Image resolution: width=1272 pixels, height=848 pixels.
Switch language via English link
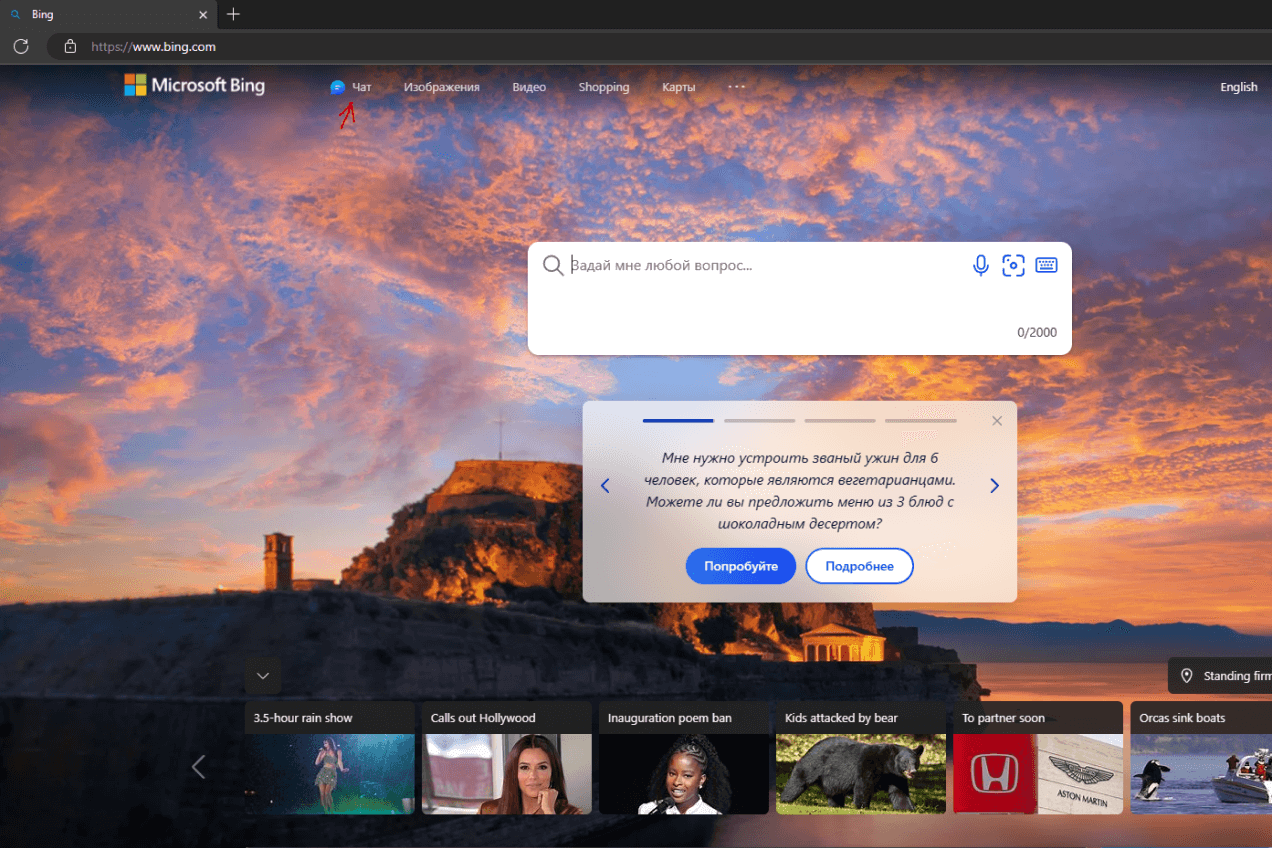[x=1238, y=87]
